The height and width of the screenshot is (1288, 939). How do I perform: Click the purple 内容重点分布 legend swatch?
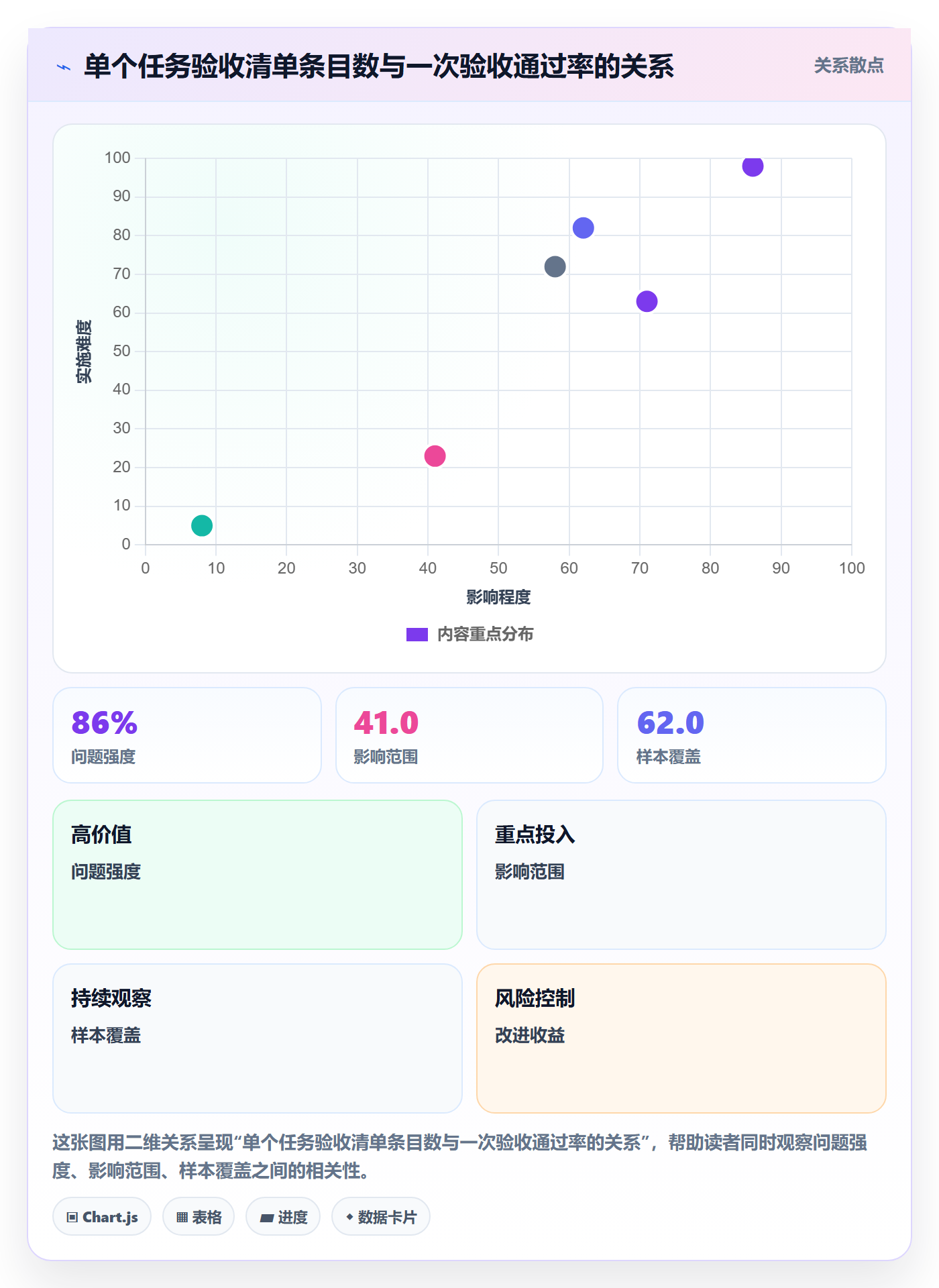417,635
